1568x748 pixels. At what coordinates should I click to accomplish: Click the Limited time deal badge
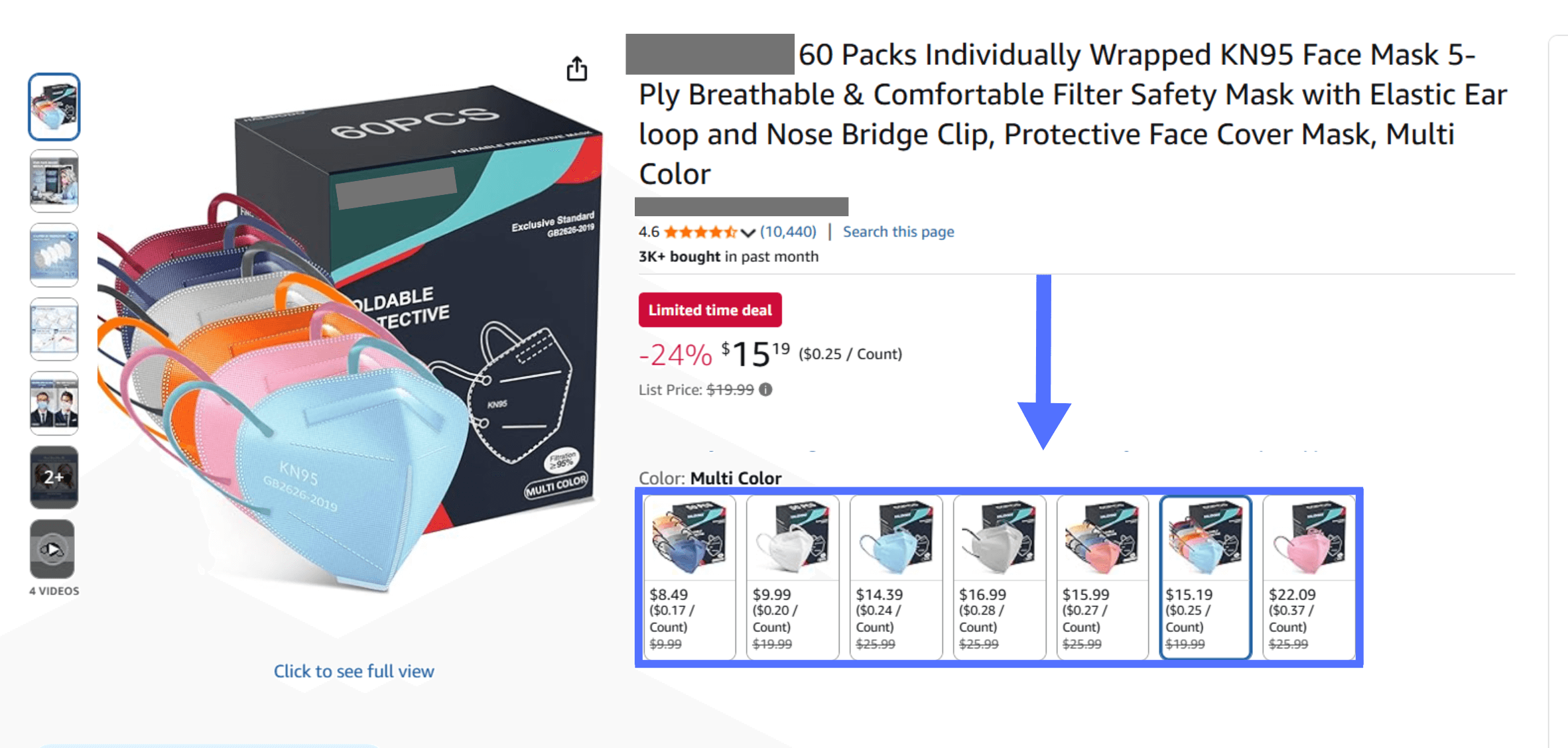pyautogui.click(x=710, y=310)
